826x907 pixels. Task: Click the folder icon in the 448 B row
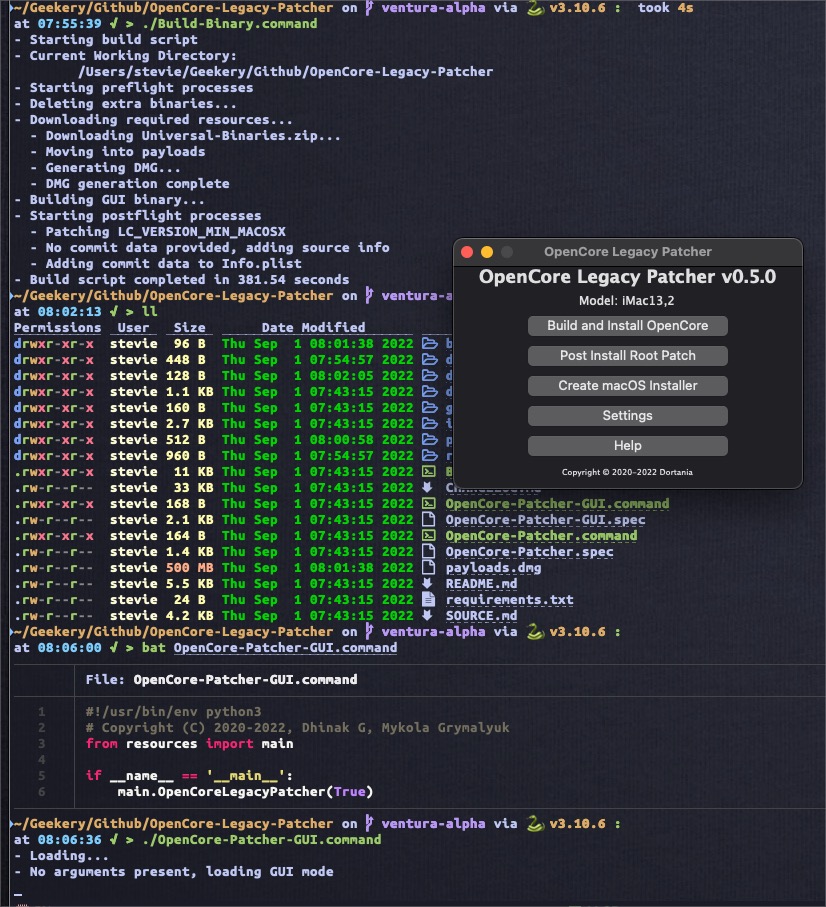(x=429, y=360)
